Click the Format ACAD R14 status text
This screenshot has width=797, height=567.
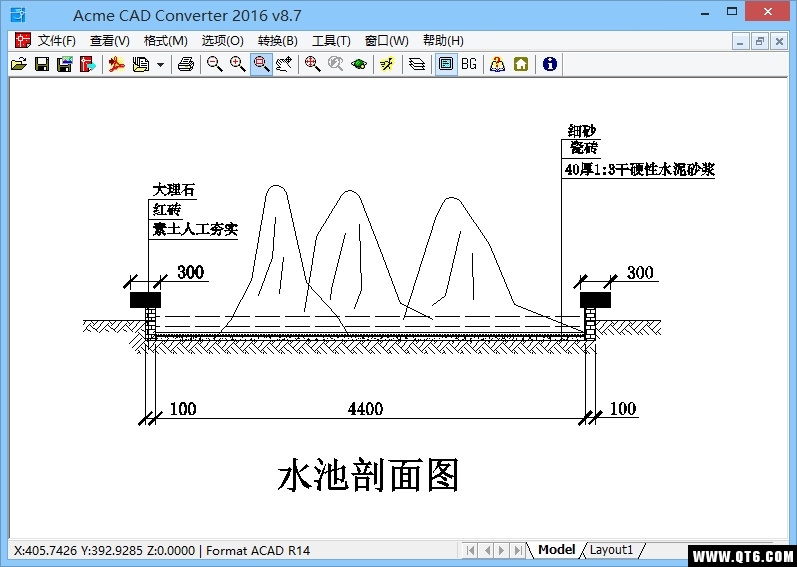point(258,551)
